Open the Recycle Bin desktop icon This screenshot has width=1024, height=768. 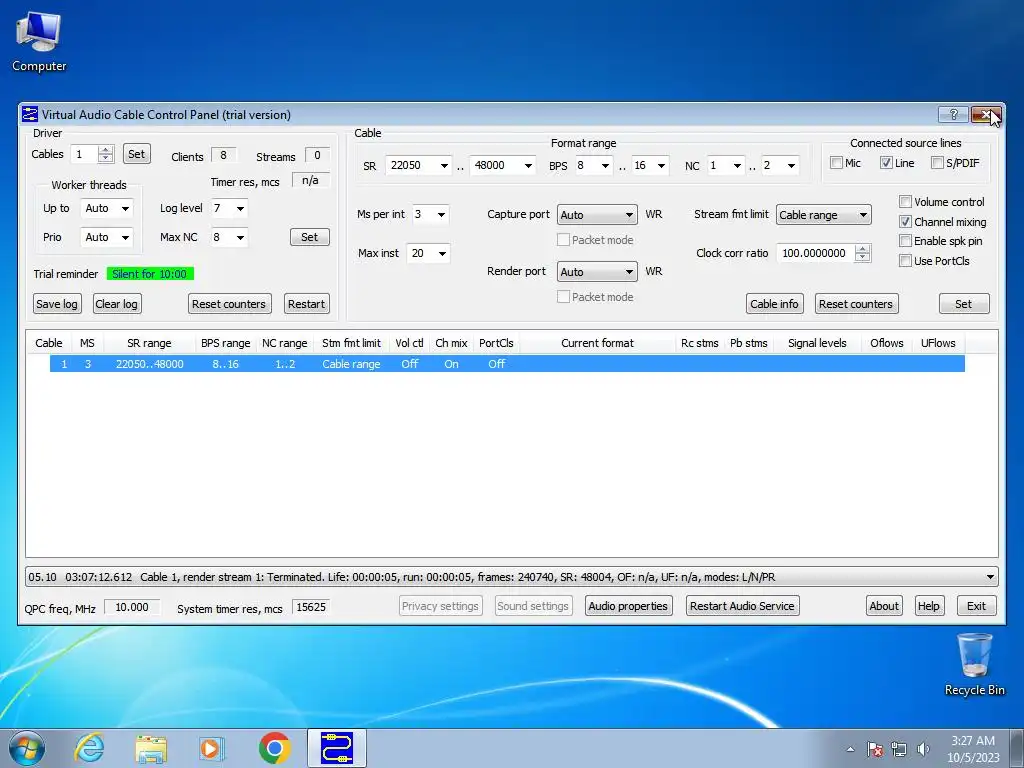[x=974, y=665]
